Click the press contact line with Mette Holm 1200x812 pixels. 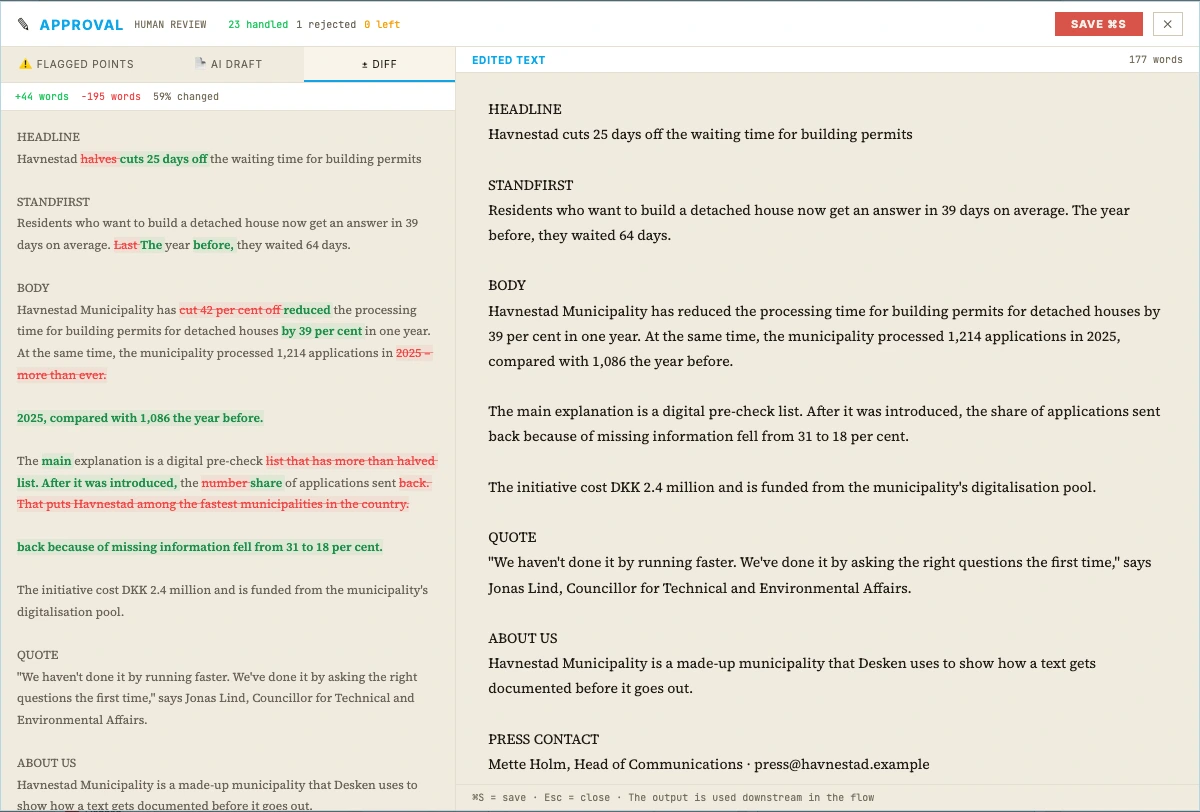[708, 764]
